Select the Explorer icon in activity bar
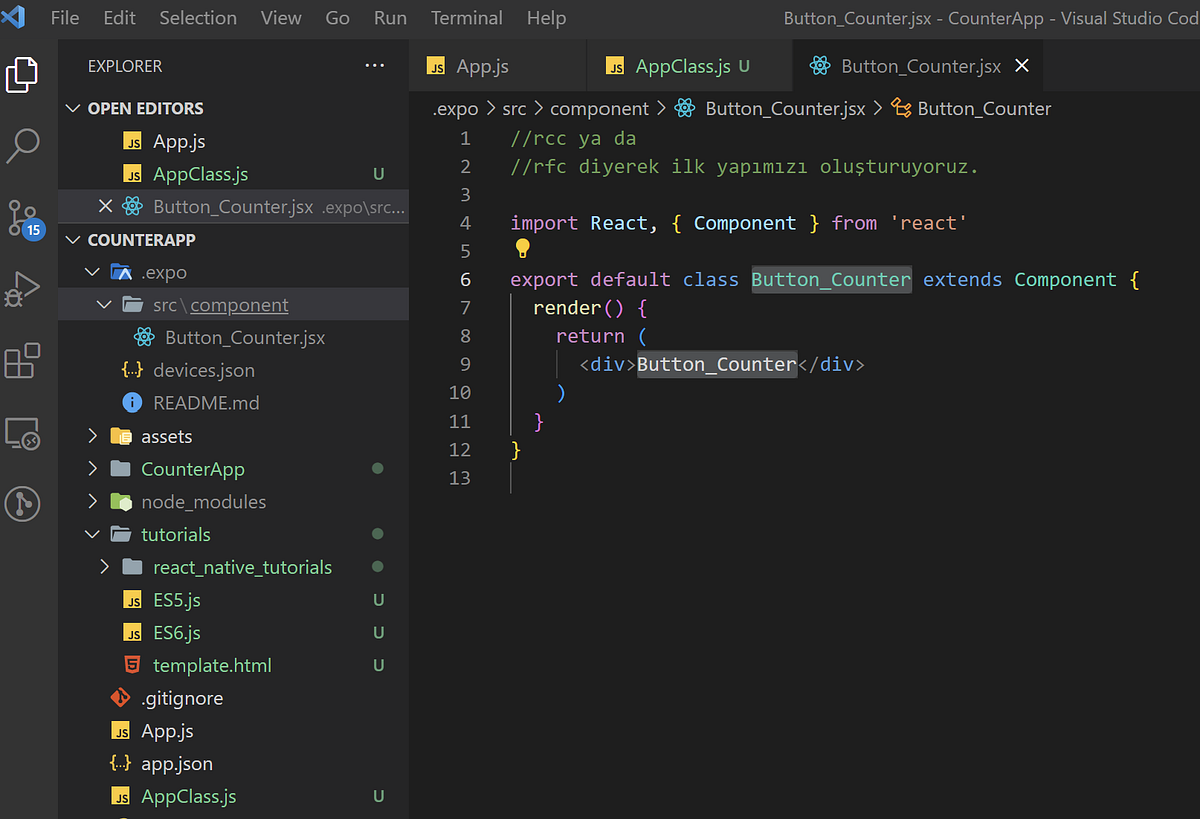The width and height of the screenshot is (1200, 819). coord(24,75)
